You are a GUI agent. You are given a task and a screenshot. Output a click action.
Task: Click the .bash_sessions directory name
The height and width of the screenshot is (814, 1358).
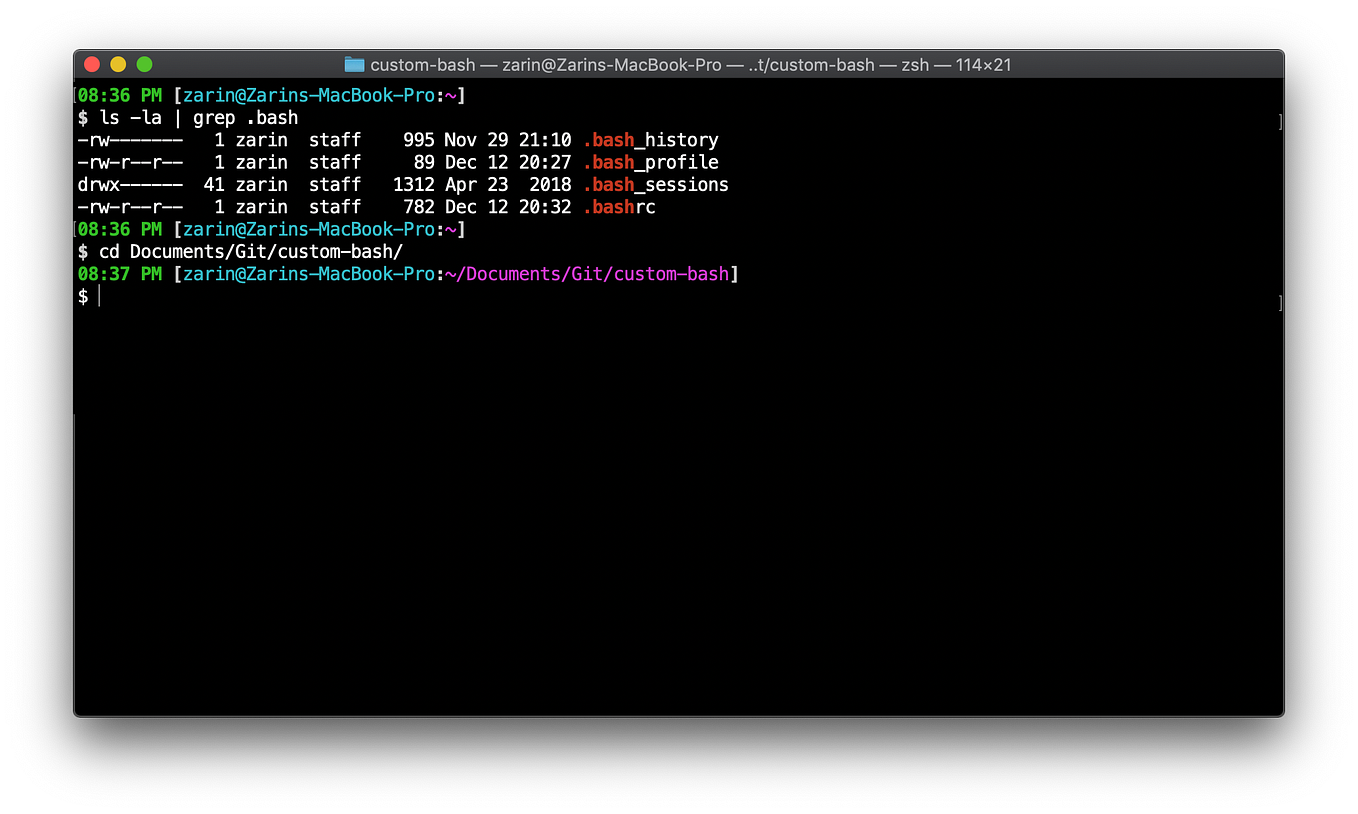(656, 184)
